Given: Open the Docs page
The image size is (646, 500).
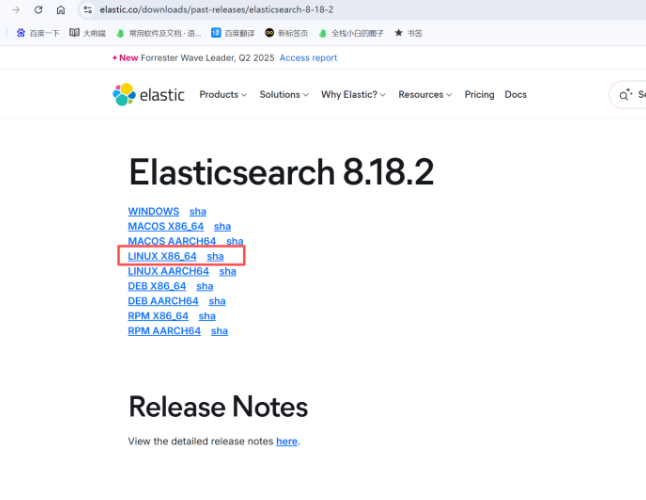Looking at the screenshot, I should pyautogui.click(x=515, y=94).
